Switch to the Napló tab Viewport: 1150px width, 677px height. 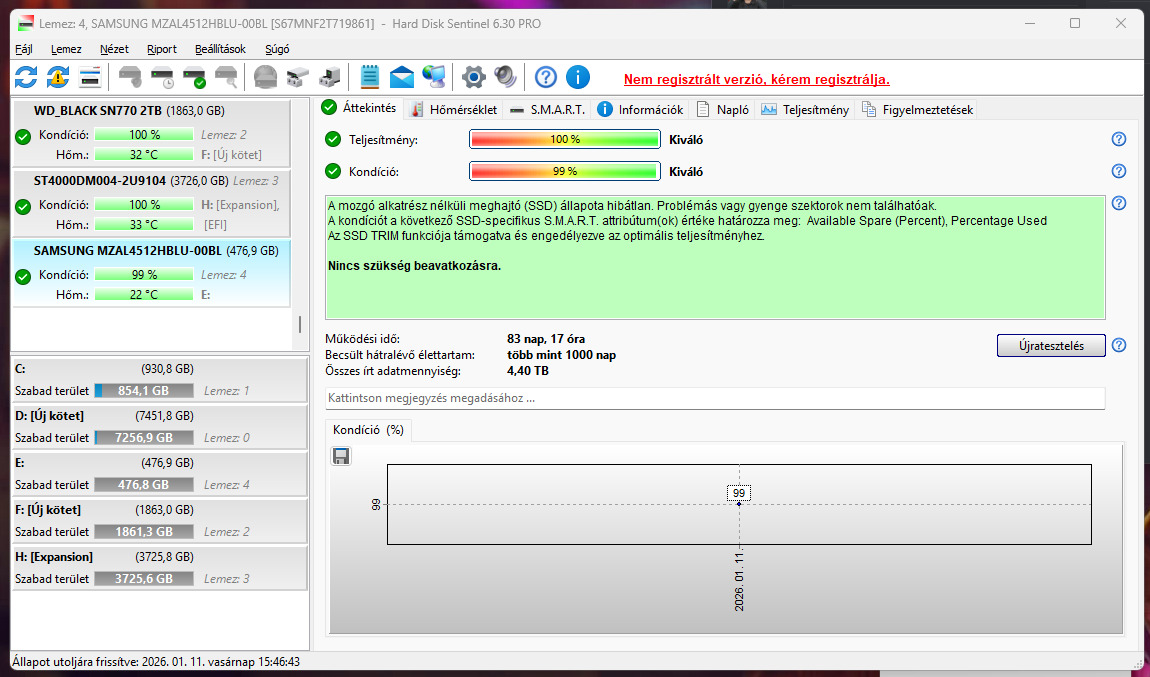(722, 110)
